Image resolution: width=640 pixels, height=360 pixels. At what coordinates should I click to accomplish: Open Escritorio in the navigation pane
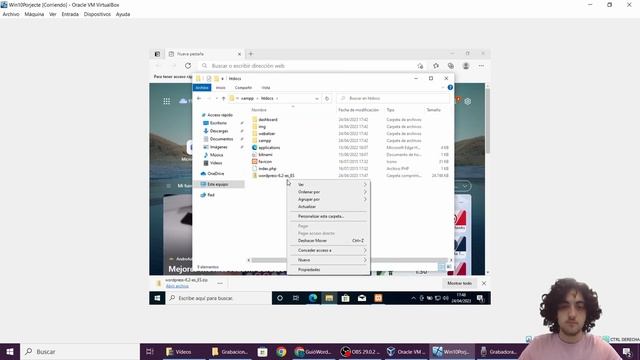point(218,123)
